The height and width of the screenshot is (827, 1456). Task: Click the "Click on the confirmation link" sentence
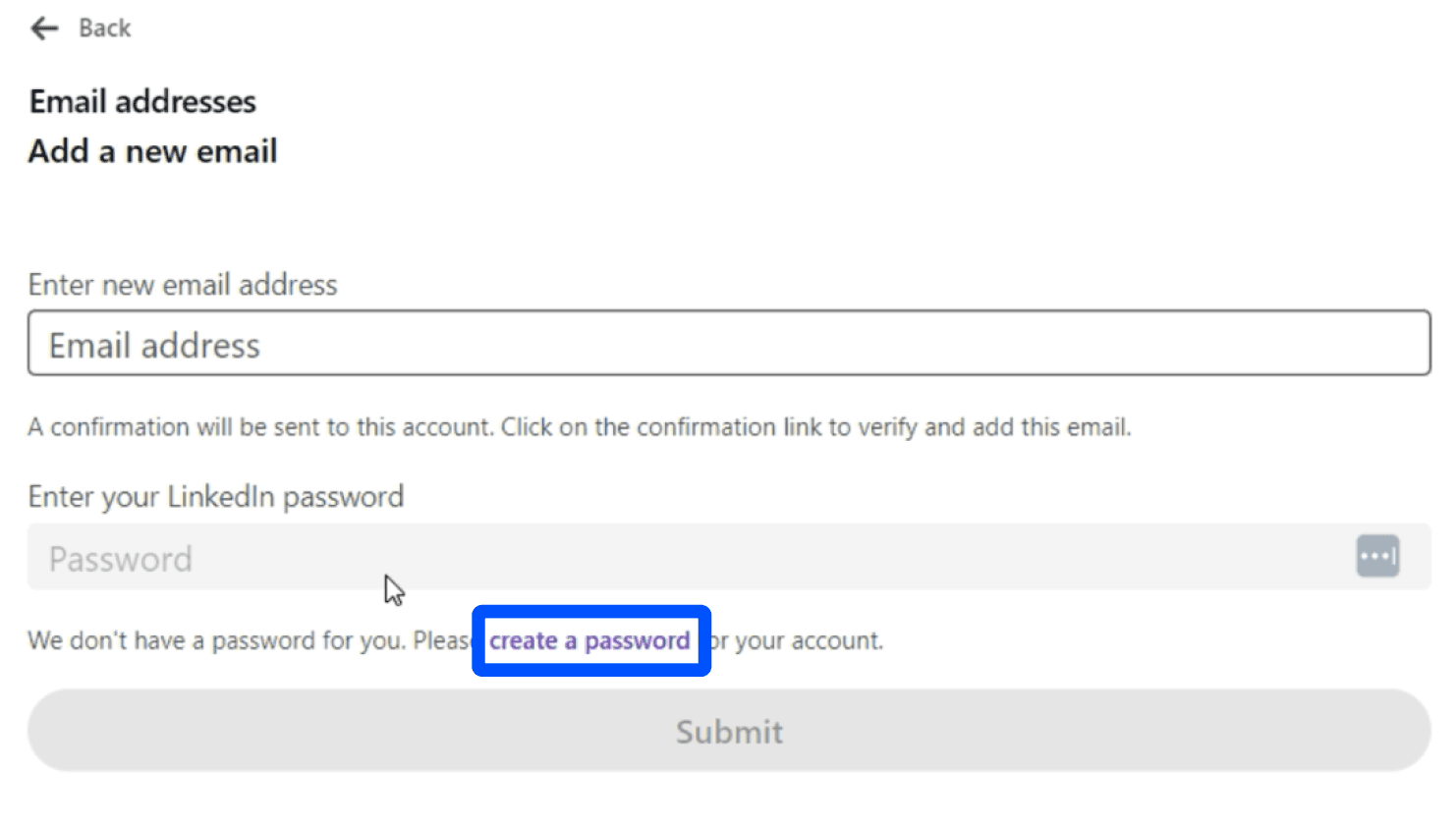pyautogui.click(x=816, y=427)
